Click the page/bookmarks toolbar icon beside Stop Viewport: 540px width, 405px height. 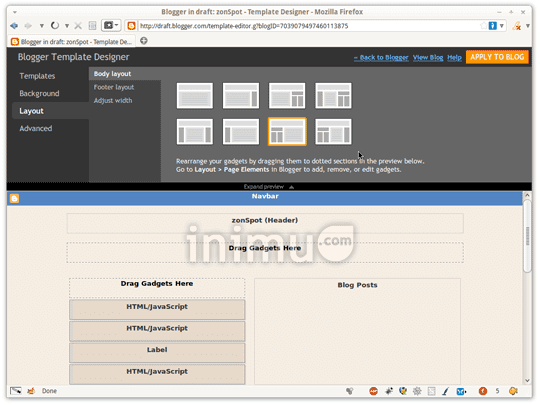tap(92, 25)
